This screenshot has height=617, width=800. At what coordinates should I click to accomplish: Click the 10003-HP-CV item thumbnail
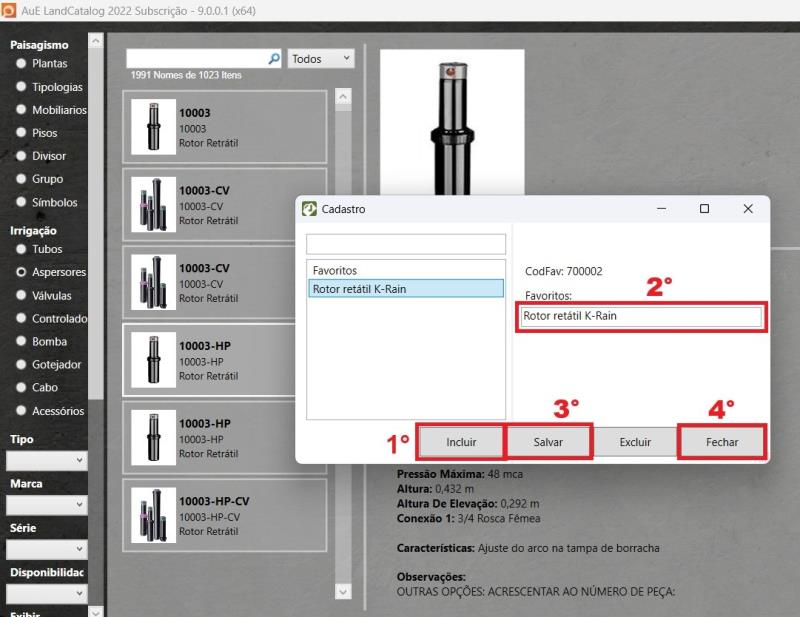(154, 515)
